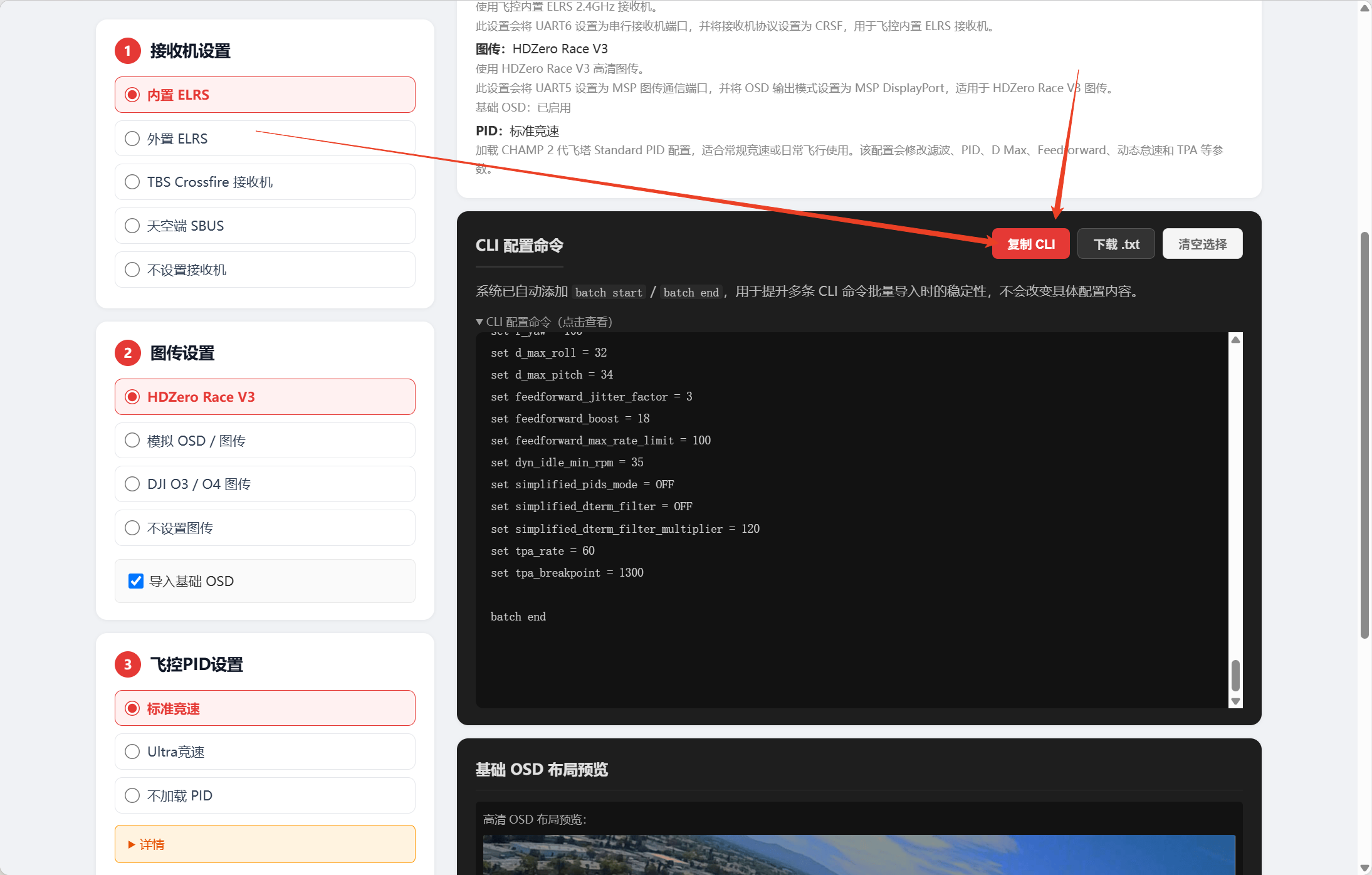Select 模拟 OSD / 图传 option

265,441
